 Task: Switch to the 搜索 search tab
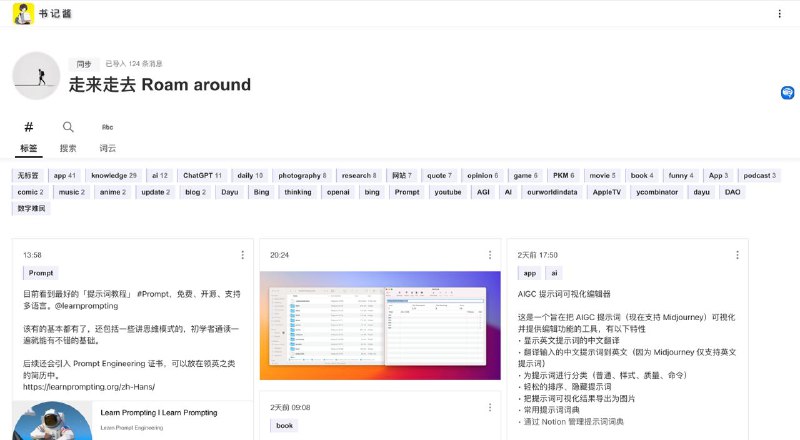click(x=68, y=137)
